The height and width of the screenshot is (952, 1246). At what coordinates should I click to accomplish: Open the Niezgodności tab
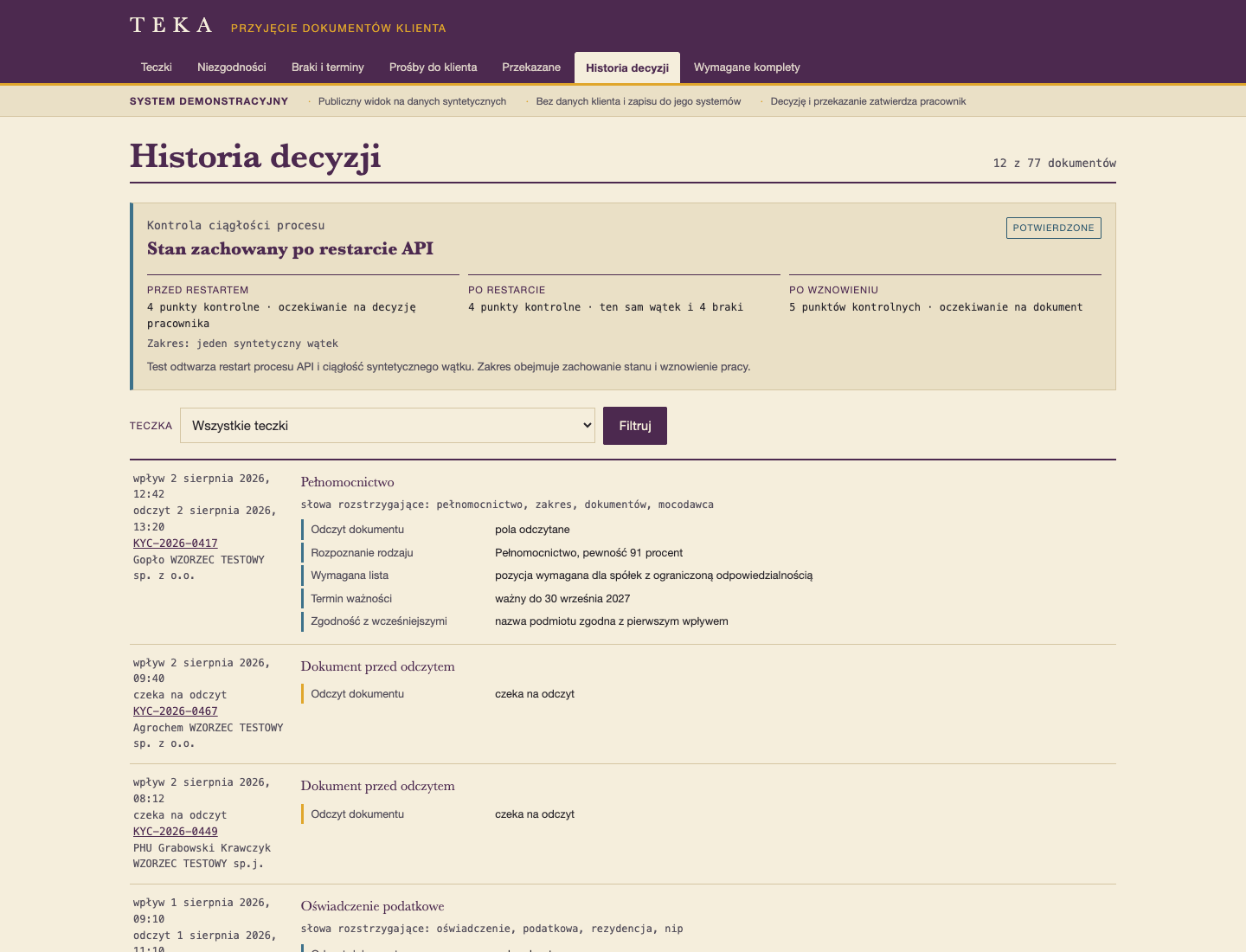pos(232,68)
